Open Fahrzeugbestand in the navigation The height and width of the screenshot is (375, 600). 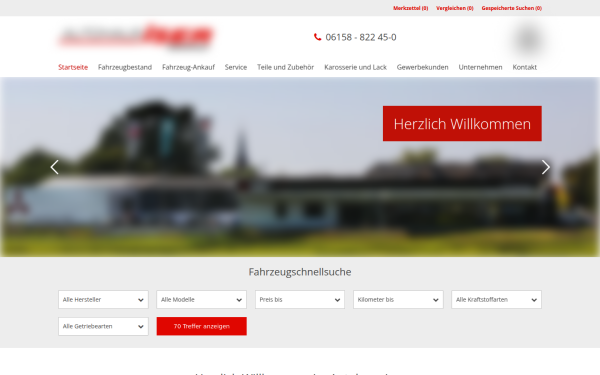(x=125, y=67)
